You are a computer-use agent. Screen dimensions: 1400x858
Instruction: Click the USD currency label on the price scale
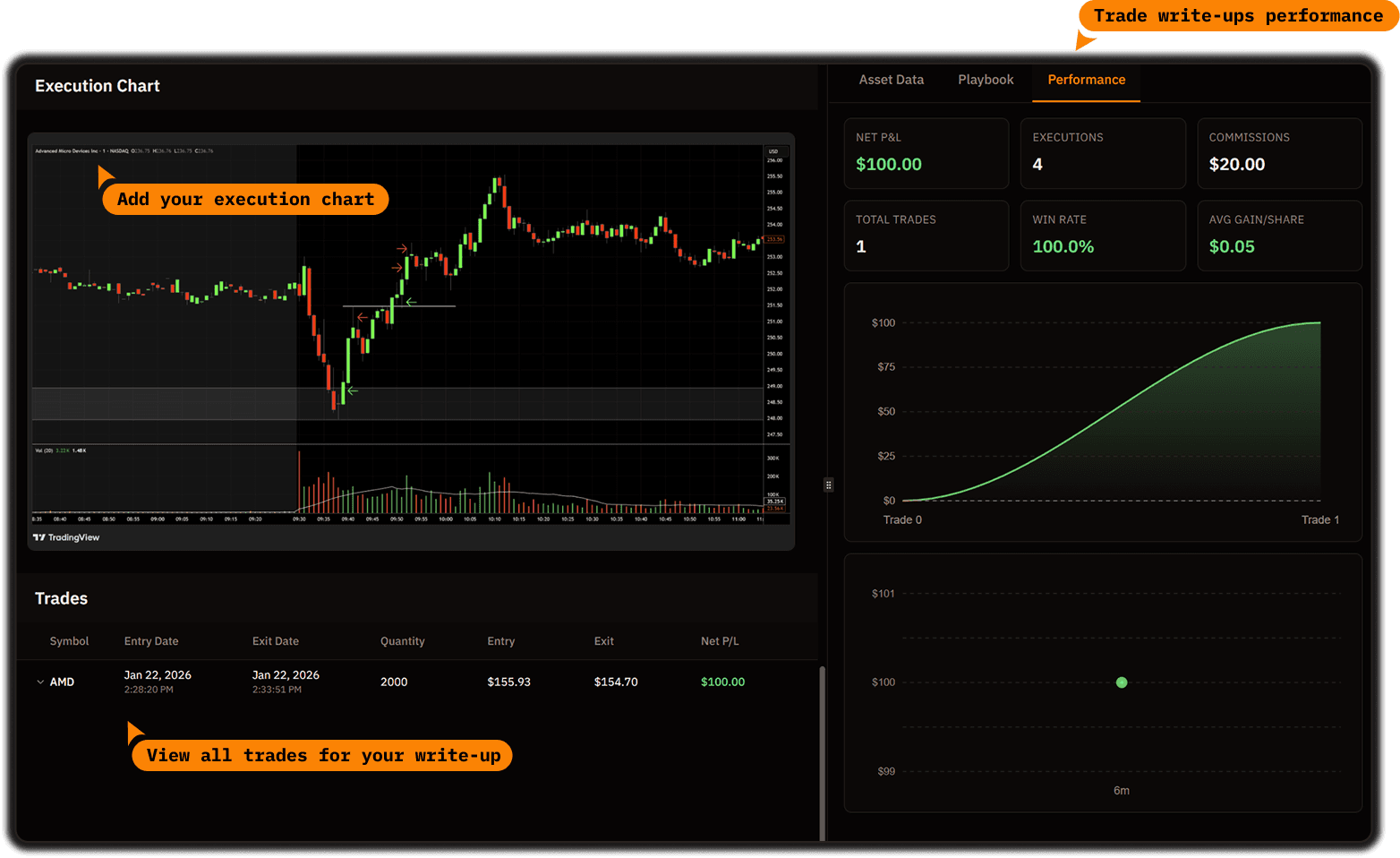pyautogui.click(x=773, y=152)
